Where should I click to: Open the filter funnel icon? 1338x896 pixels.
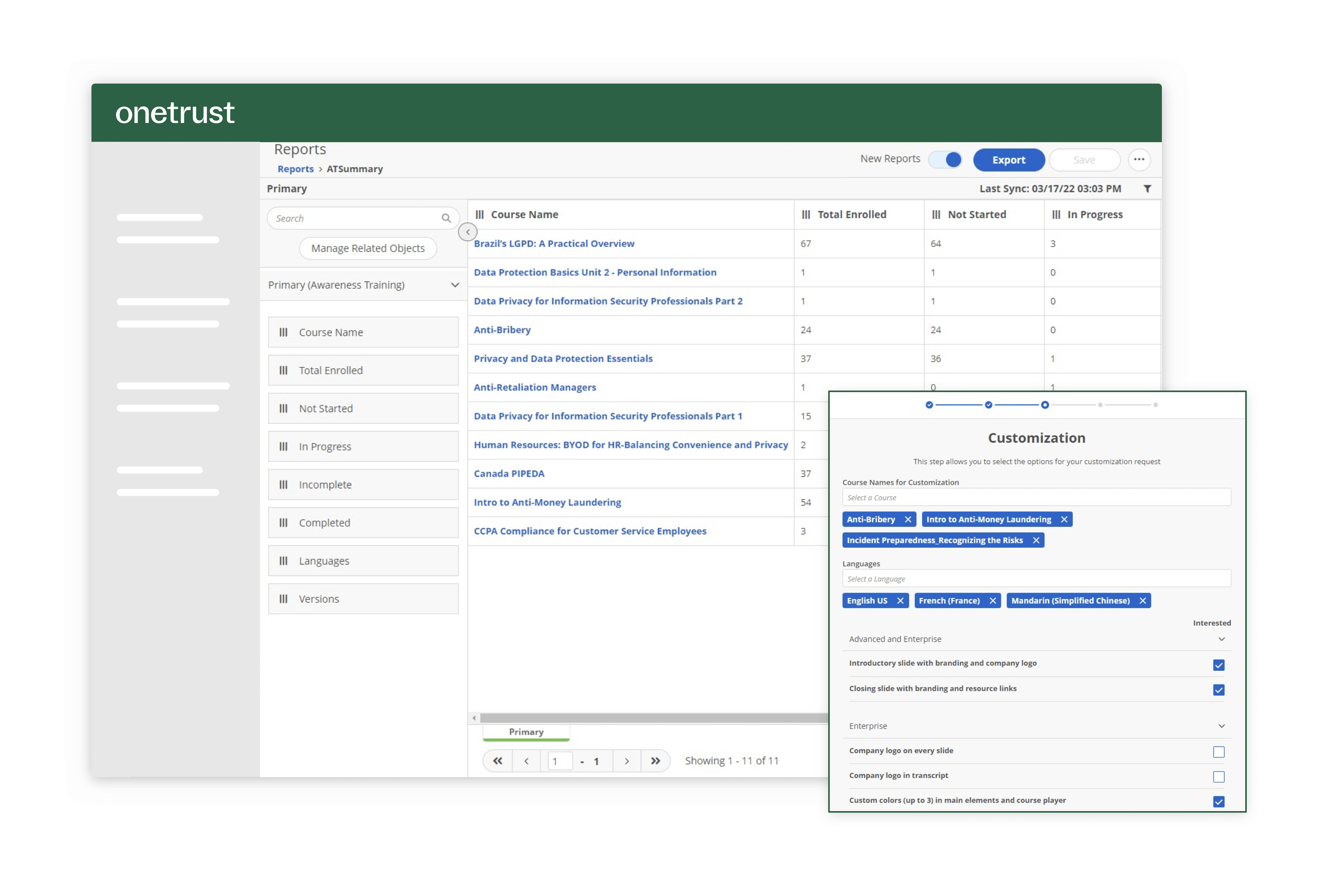1147,189
